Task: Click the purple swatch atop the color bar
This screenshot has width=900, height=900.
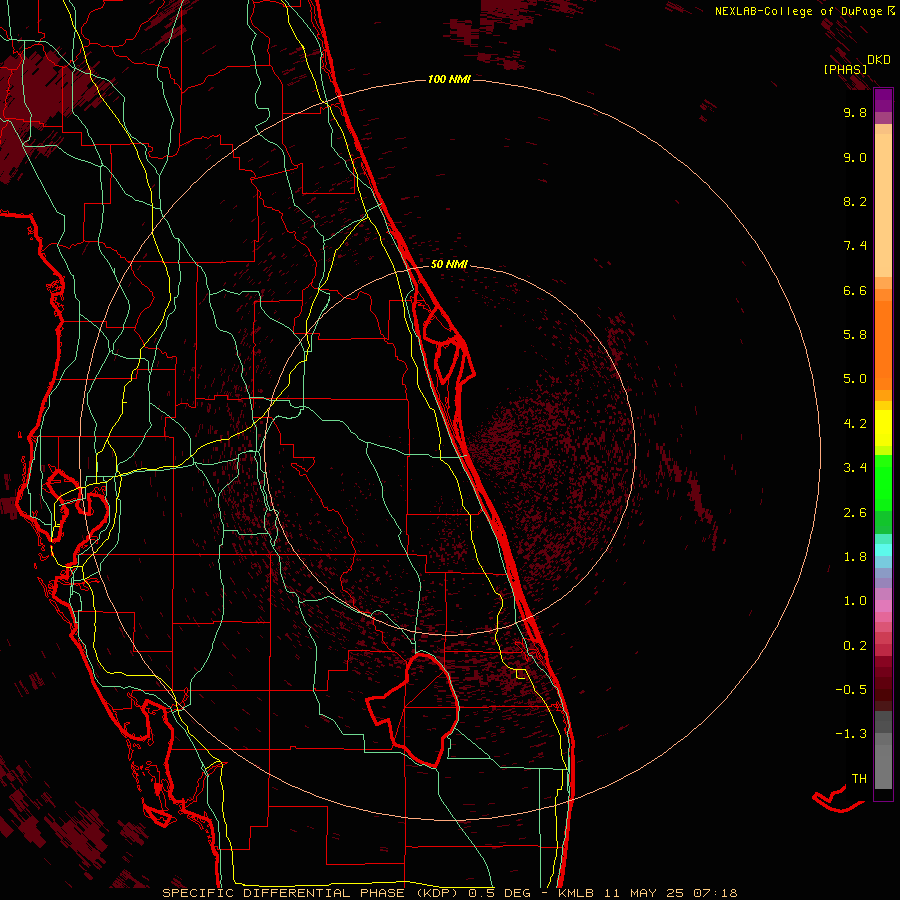Action: (x=883, y=100)
